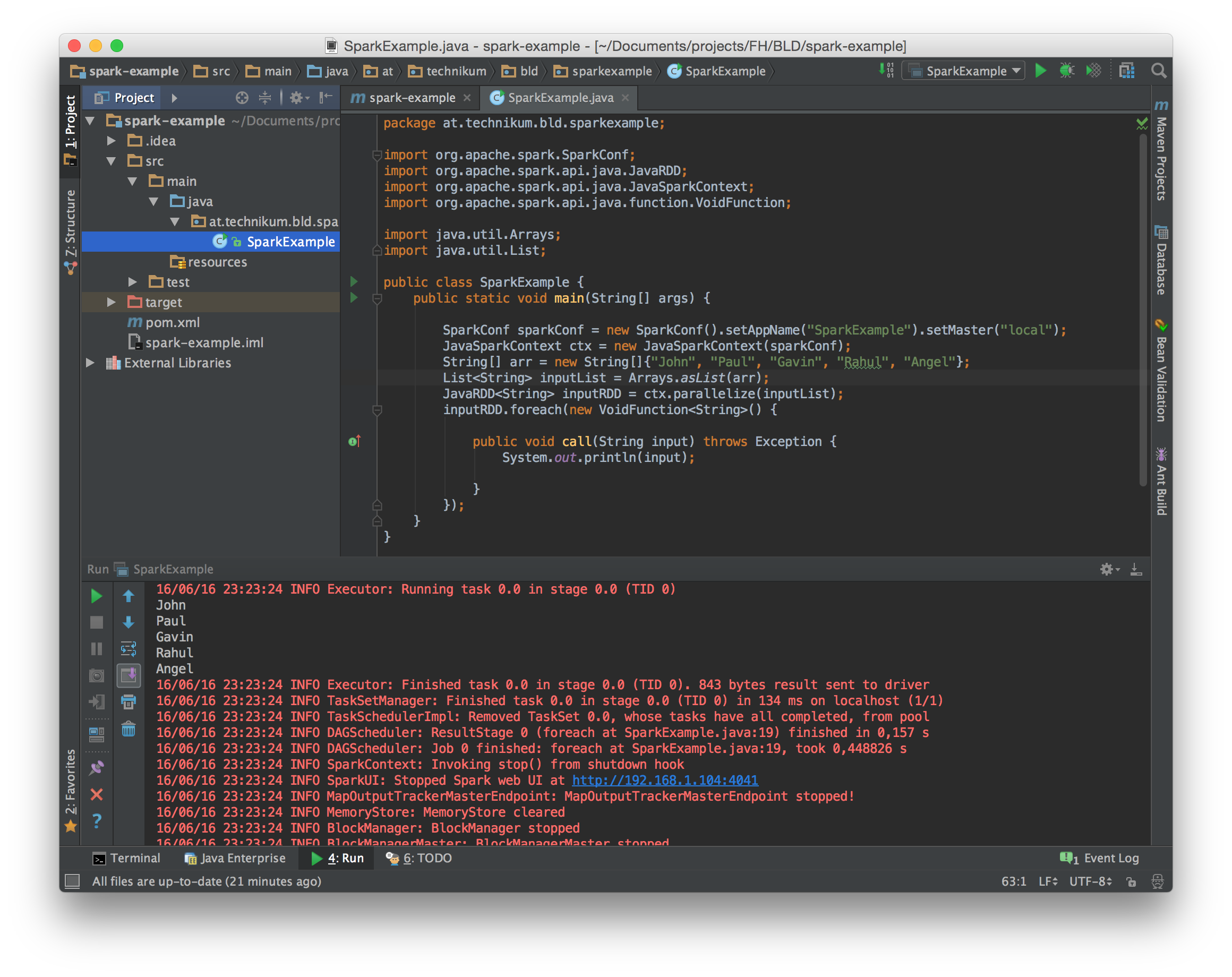Click the Search Everywhere magnifier icon
The image size is (1232, 977).
click(1158, 71)
